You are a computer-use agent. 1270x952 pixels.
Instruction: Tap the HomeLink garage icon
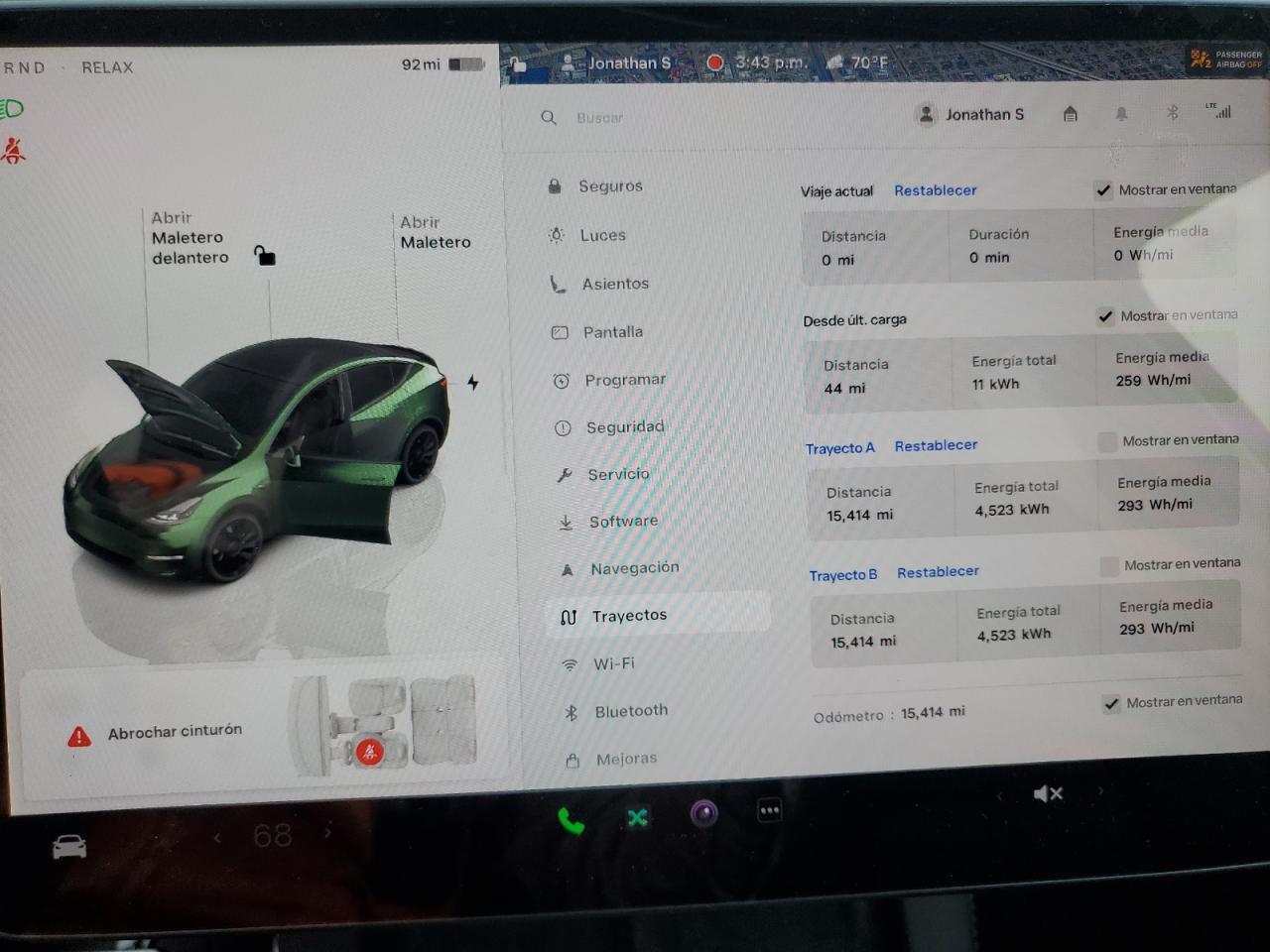[1070, 114]
